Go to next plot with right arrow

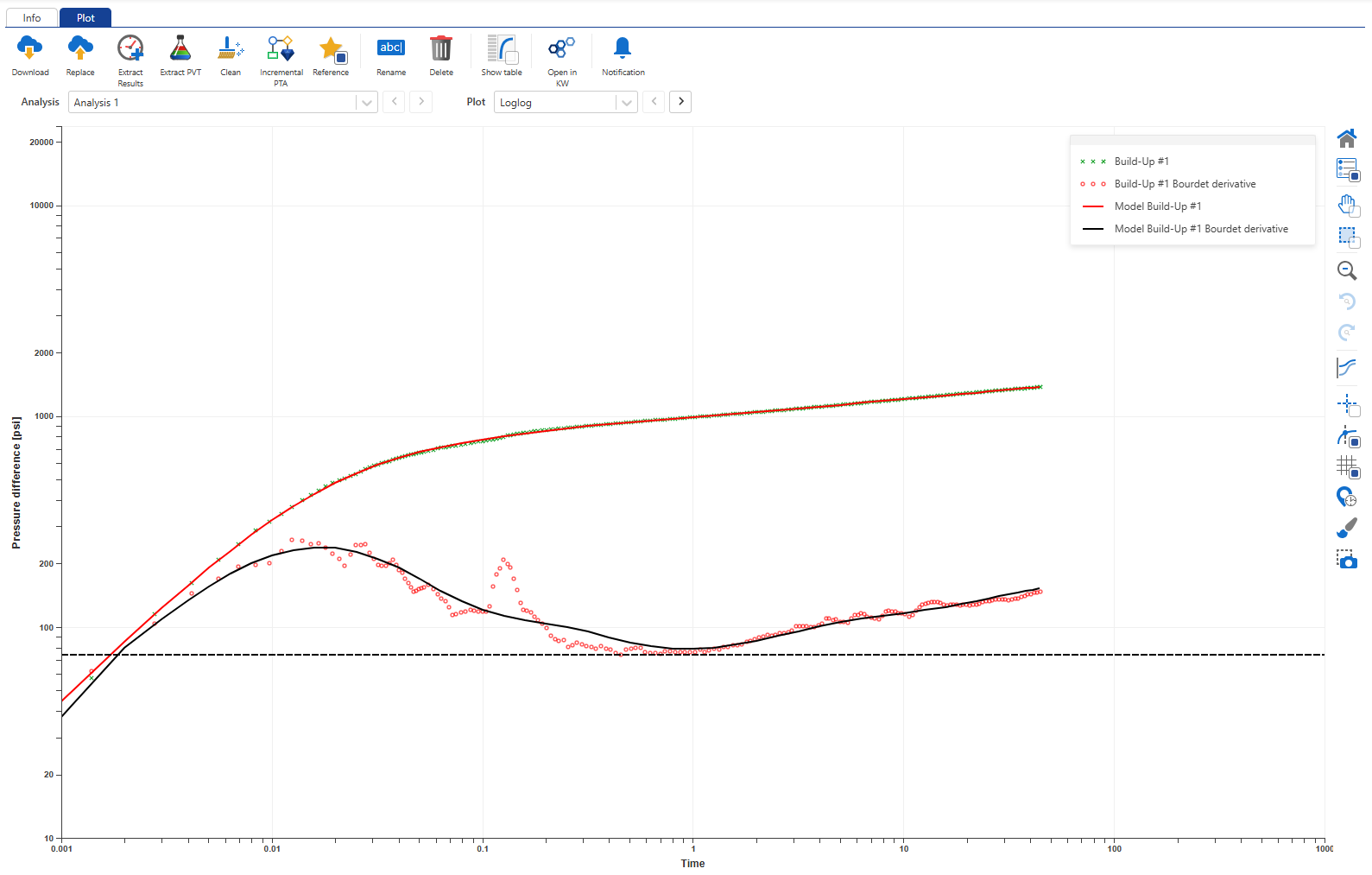point(680,102)
